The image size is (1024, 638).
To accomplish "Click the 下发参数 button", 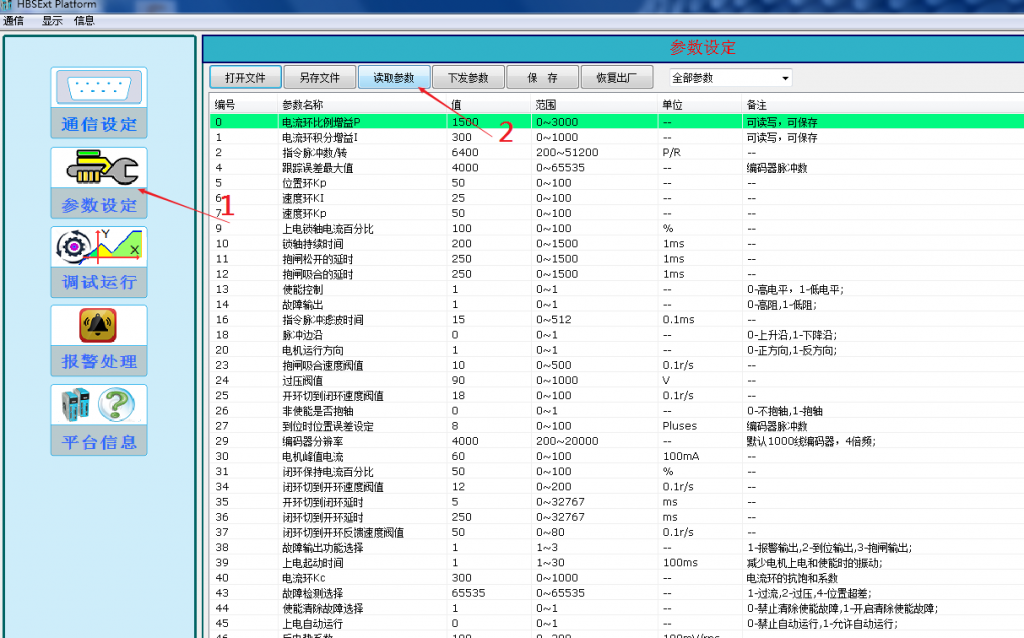I will pyautogui.click(x=468, y=78).
